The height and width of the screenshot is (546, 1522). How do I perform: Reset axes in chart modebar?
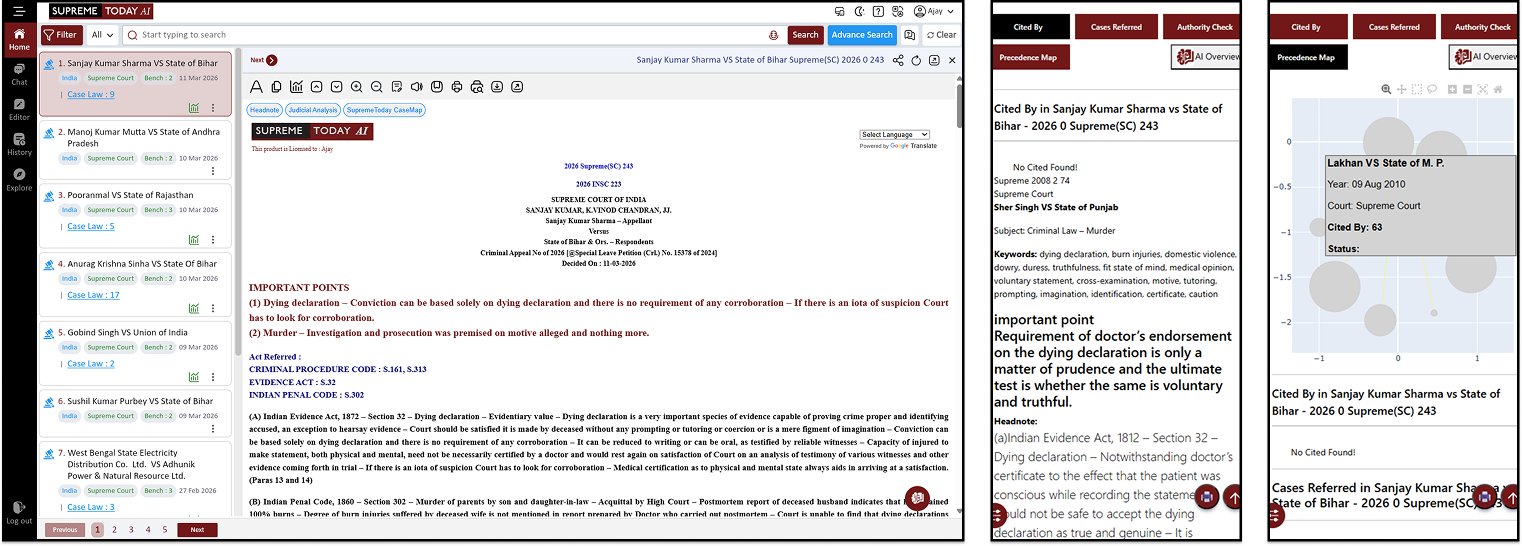1498,89
